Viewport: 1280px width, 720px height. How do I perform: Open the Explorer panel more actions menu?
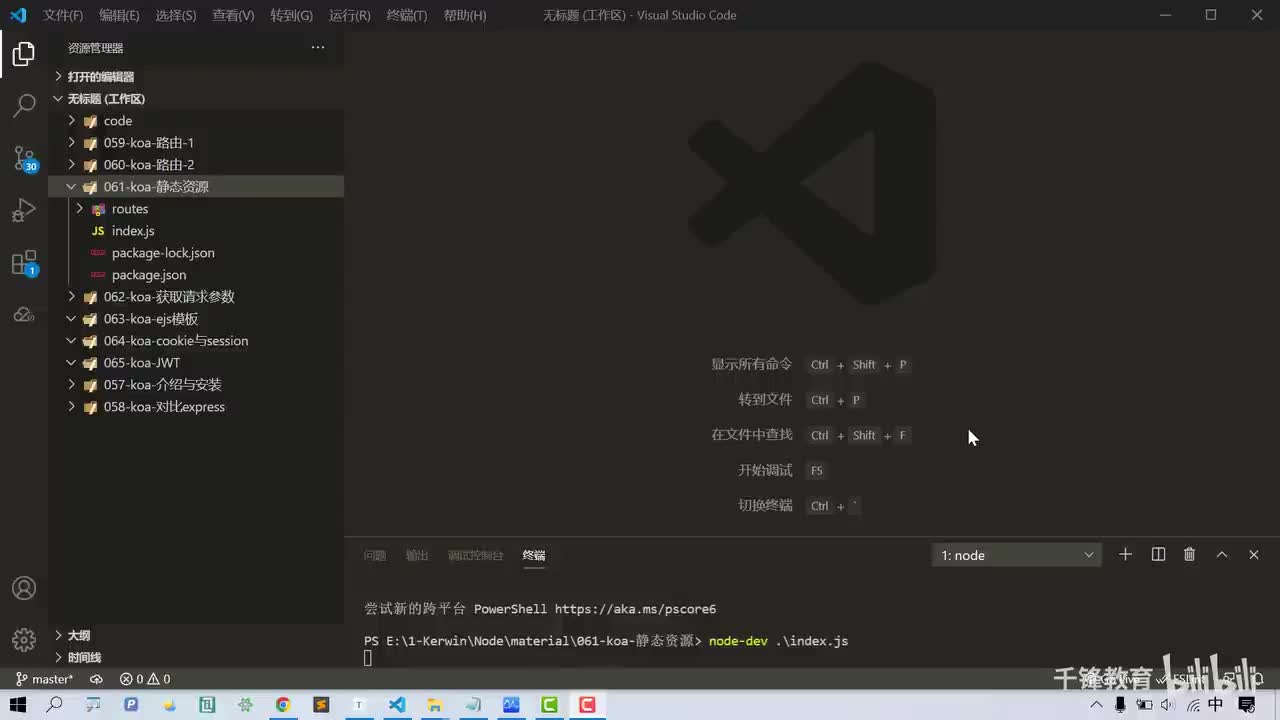318,48
